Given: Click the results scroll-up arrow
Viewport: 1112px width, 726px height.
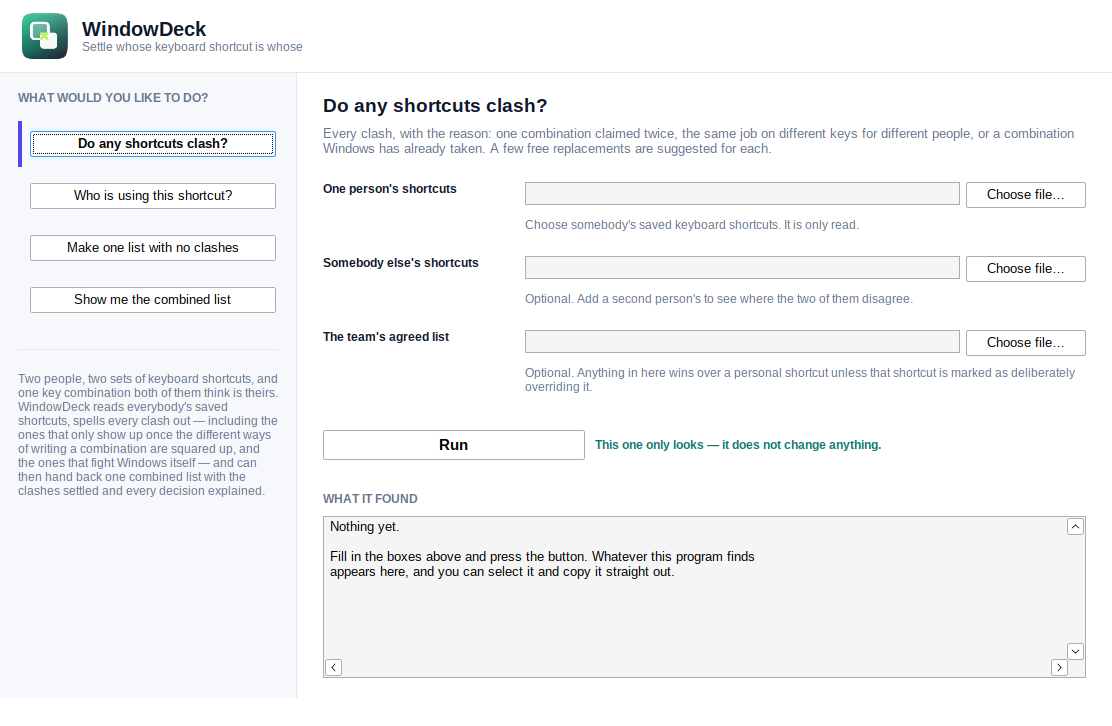Looking at the screenshot, I should [1075, 526].
